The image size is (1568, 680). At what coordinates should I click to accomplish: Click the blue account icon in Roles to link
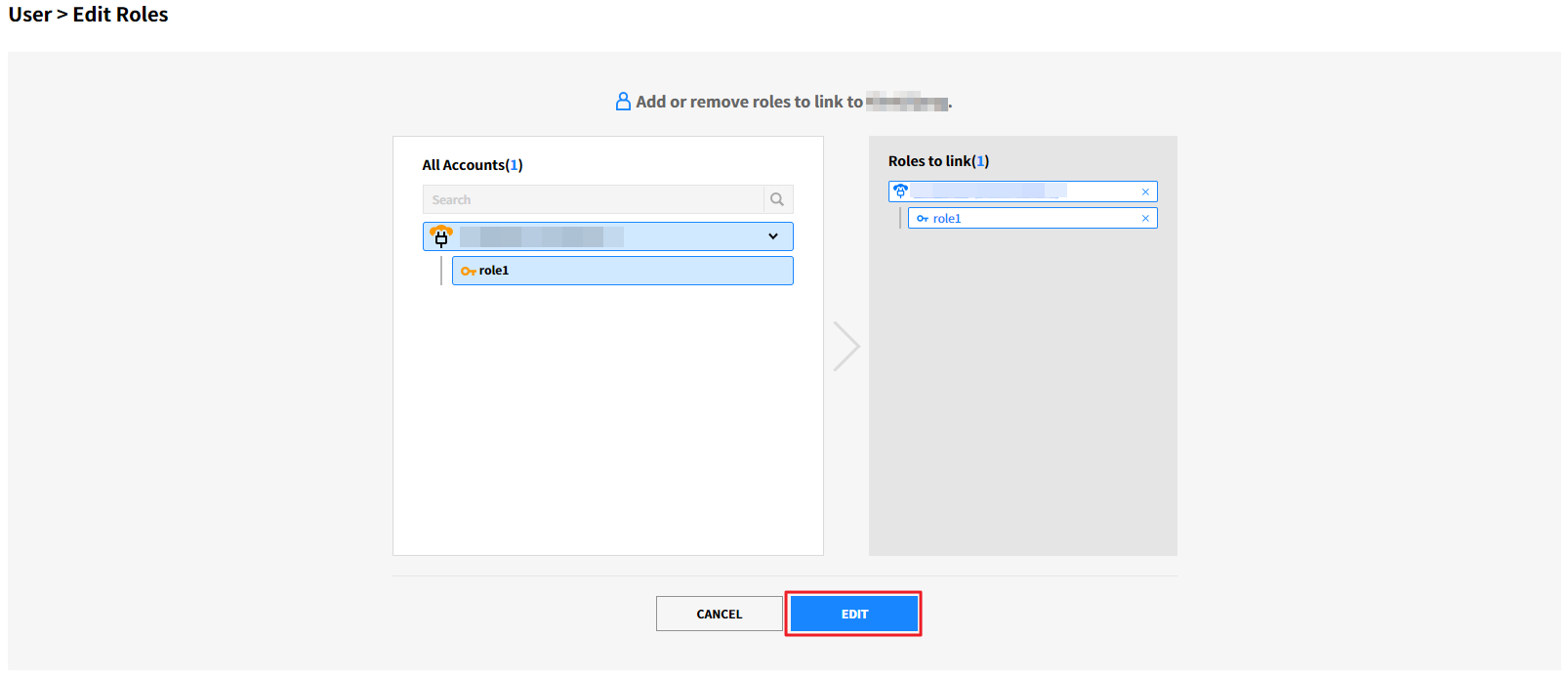tap(900, 191)
